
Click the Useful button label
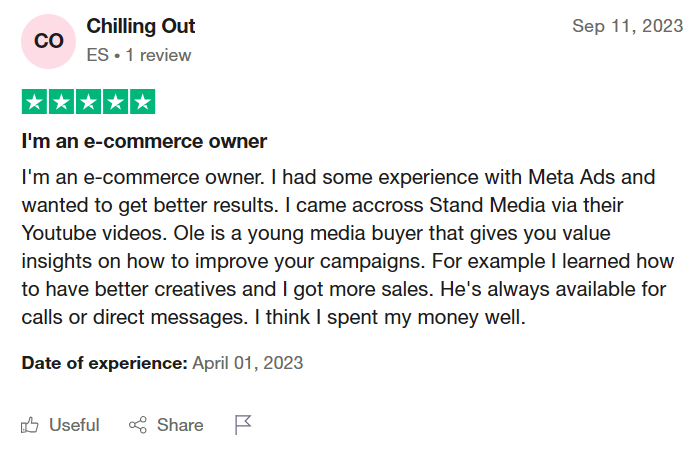74,425
